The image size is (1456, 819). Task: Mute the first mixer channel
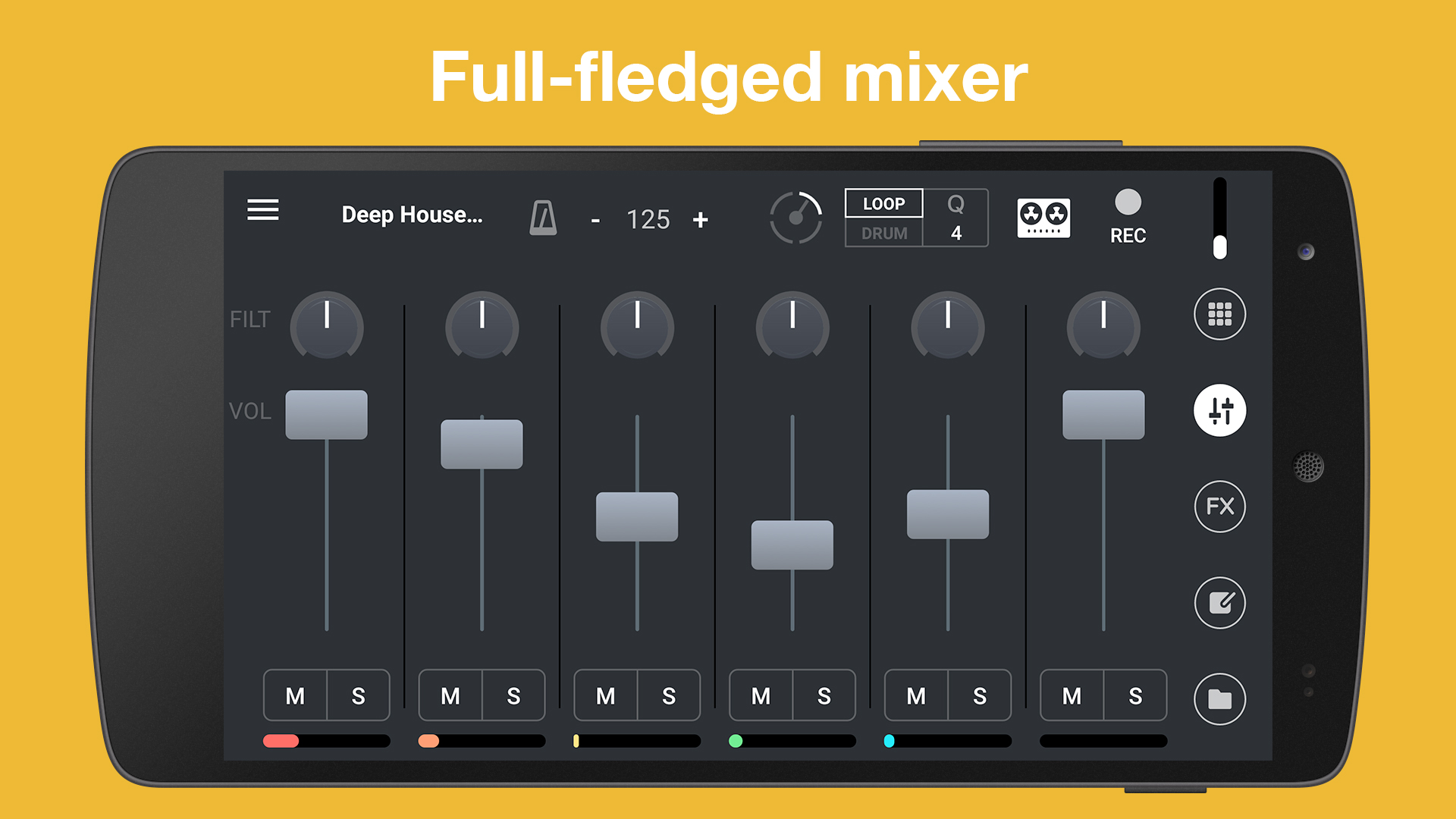point(295,695)
